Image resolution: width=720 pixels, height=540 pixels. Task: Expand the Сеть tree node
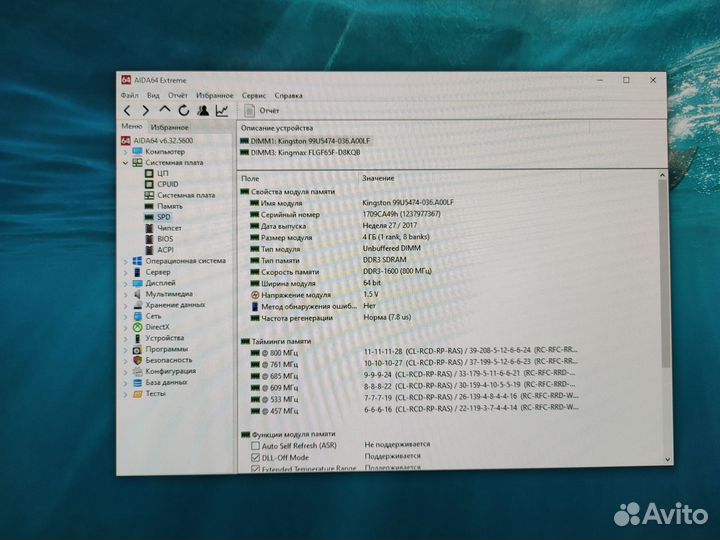125,316
